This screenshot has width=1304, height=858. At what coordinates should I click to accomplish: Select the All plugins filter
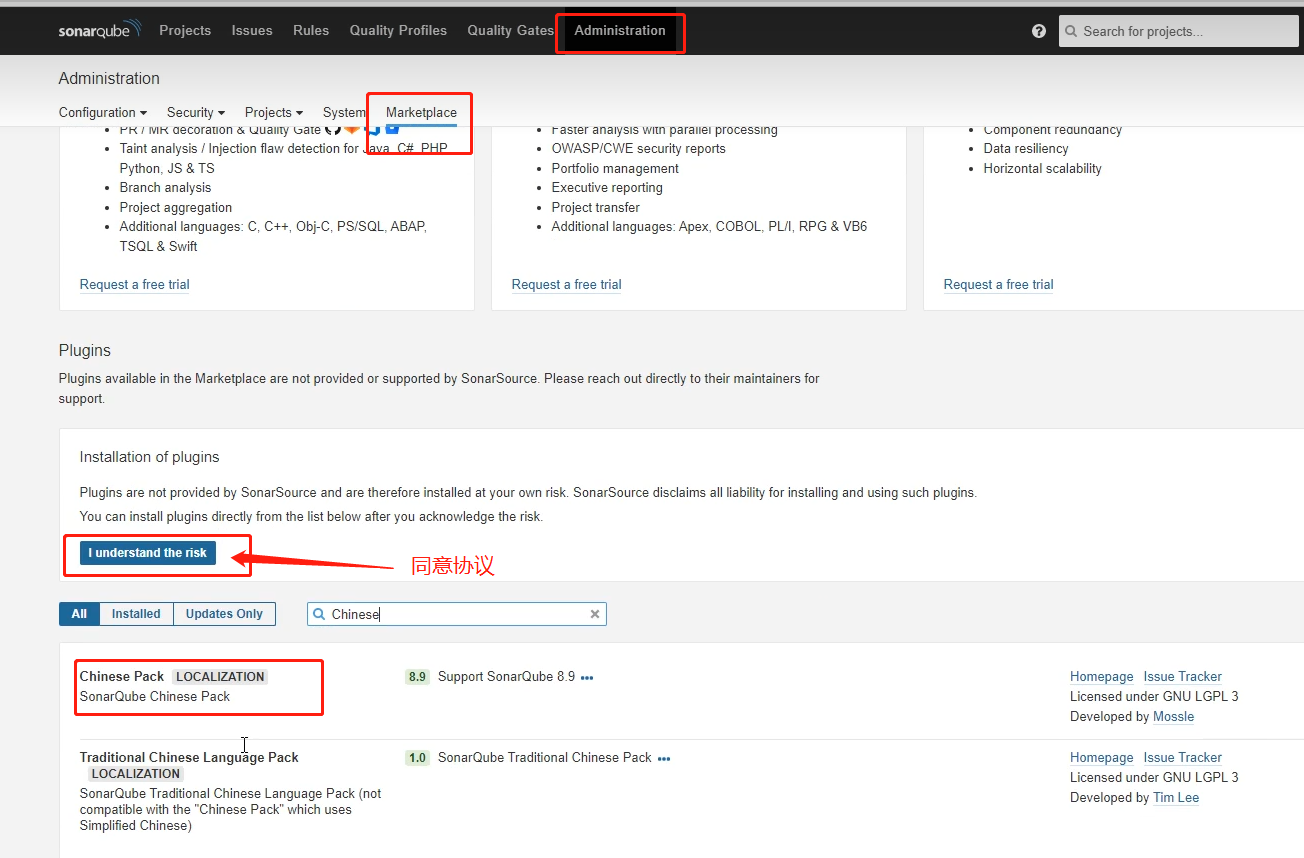click(x=79, y=614)
